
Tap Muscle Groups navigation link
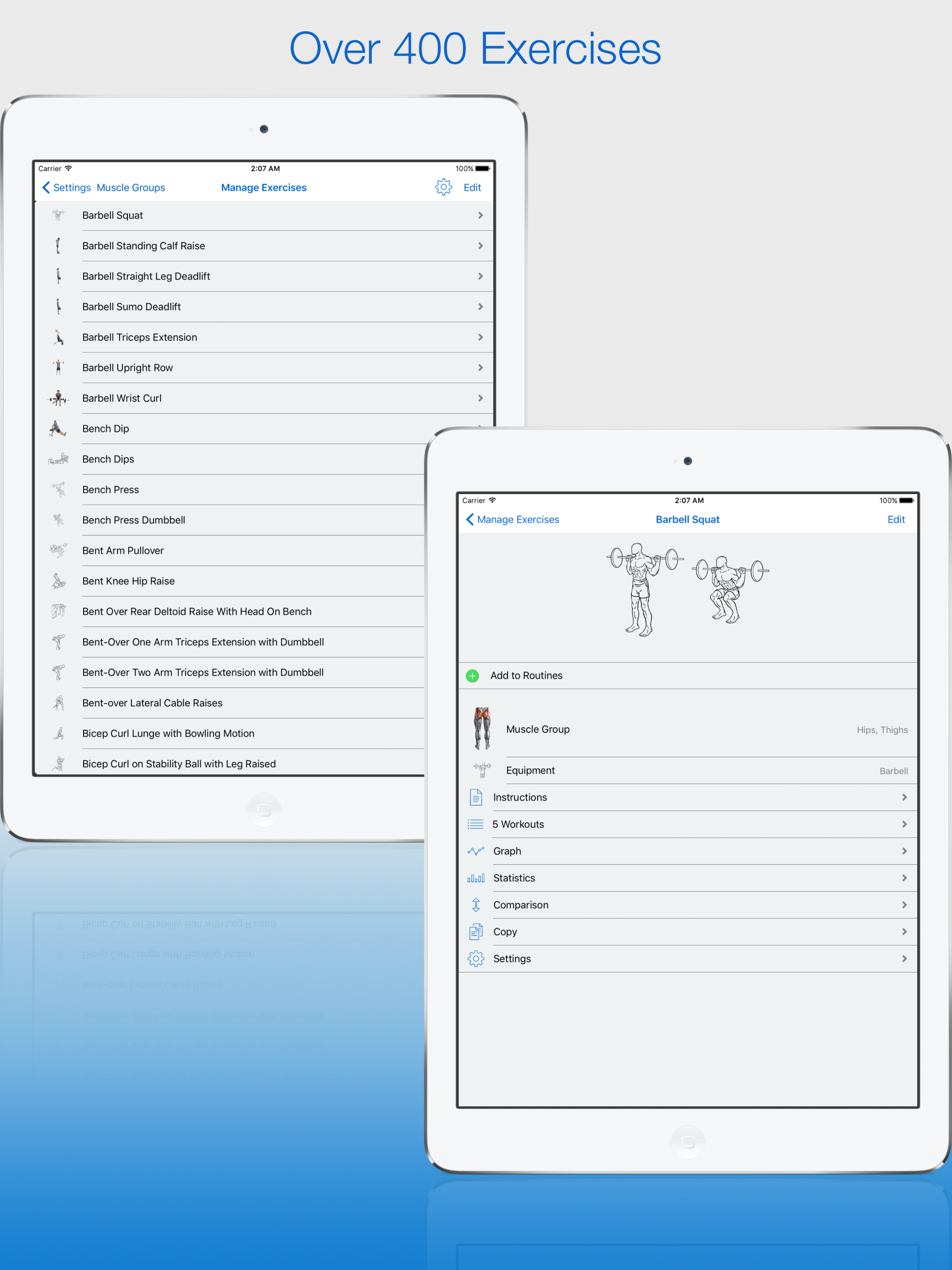[x=130, y=187]
